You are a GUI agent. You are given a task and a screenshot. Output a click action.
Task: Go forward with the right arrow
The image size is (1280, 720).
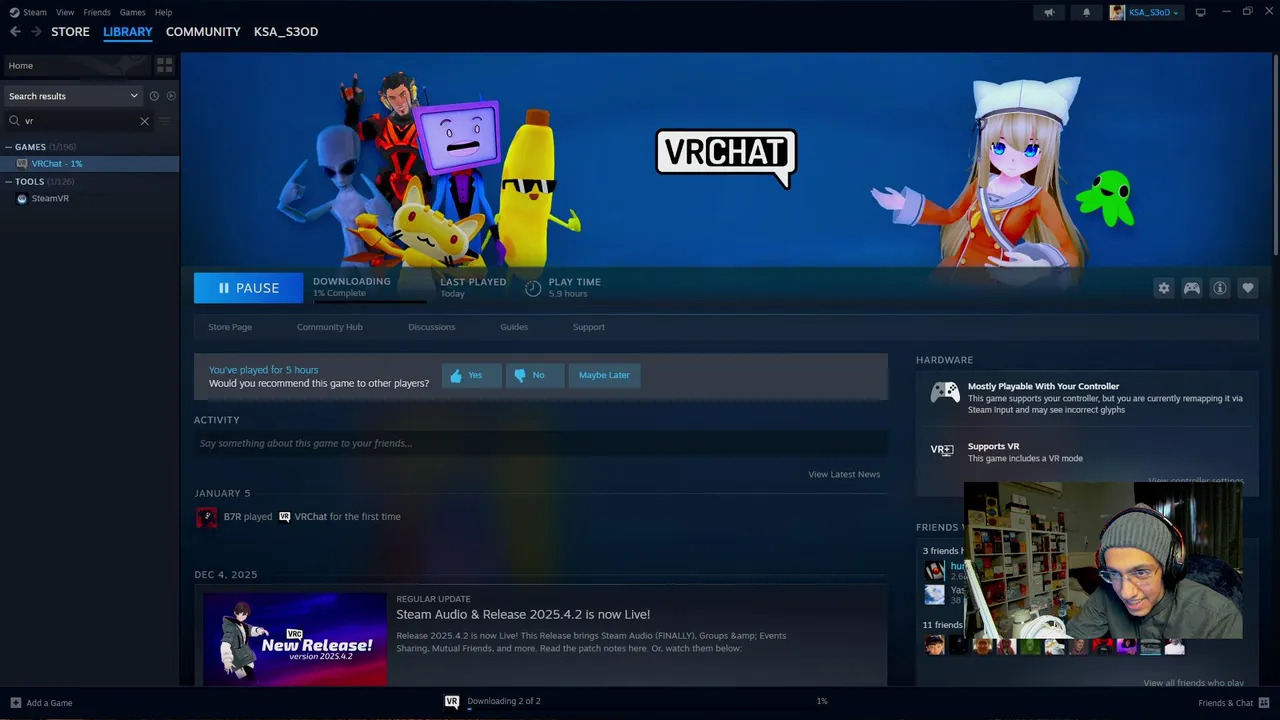pyautogui.click(x=36, y=32)
